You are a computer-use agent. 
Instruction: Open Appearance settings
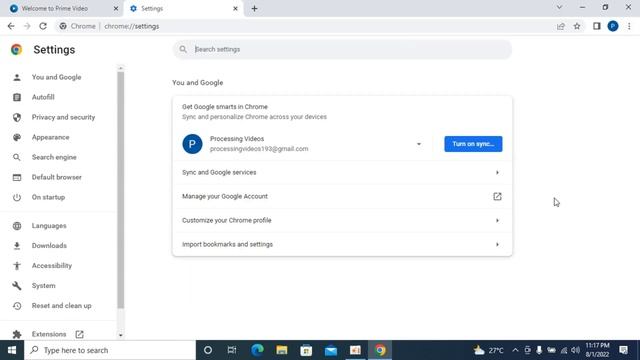(51, 137)
